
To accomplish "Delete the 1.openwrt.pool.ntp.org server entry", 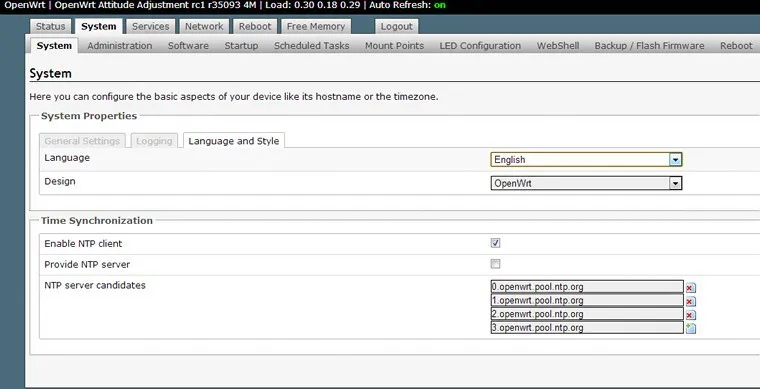I will pos(690,301).
